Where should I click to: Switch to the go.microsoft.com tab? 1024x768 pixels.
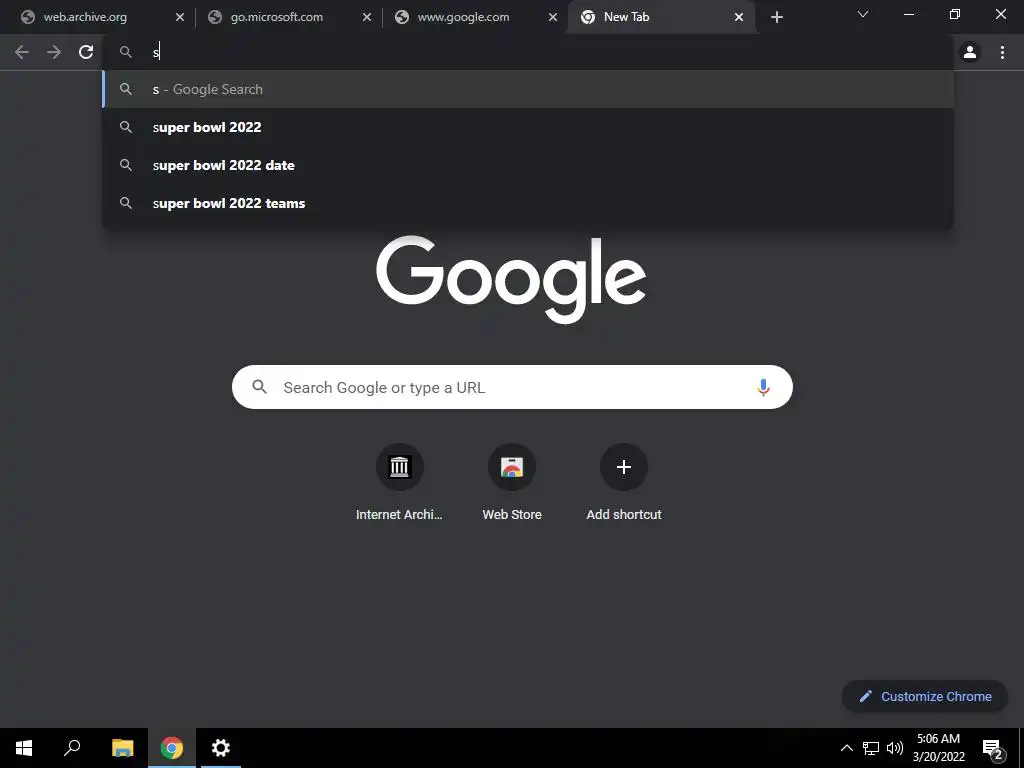[x=289, y=18]
